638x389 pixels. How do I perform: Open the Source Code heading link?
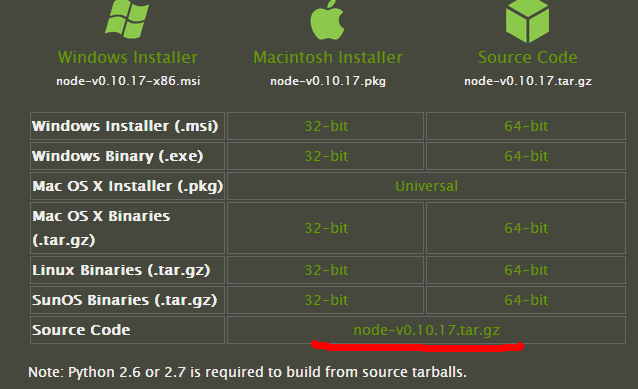point(528,57)
